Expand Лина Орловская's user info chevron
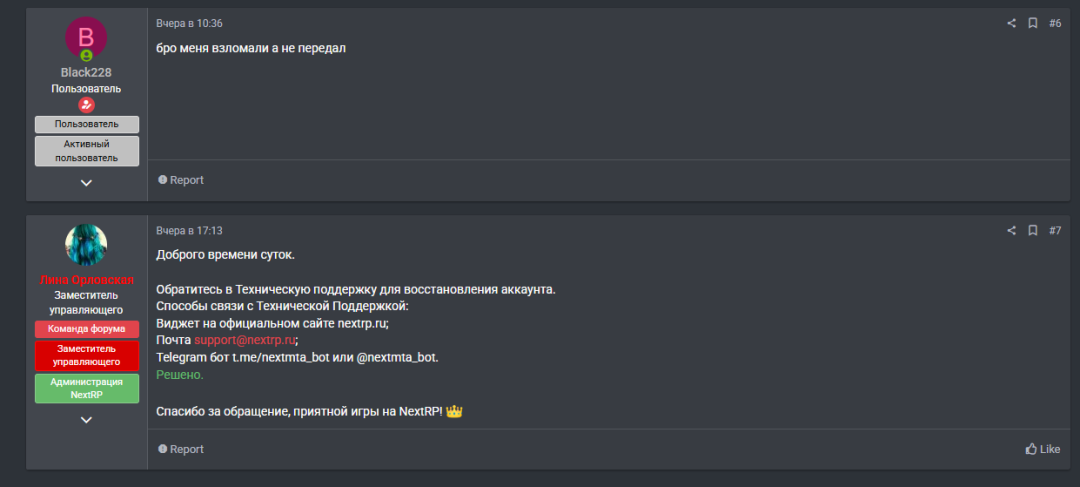 [86, 419]
